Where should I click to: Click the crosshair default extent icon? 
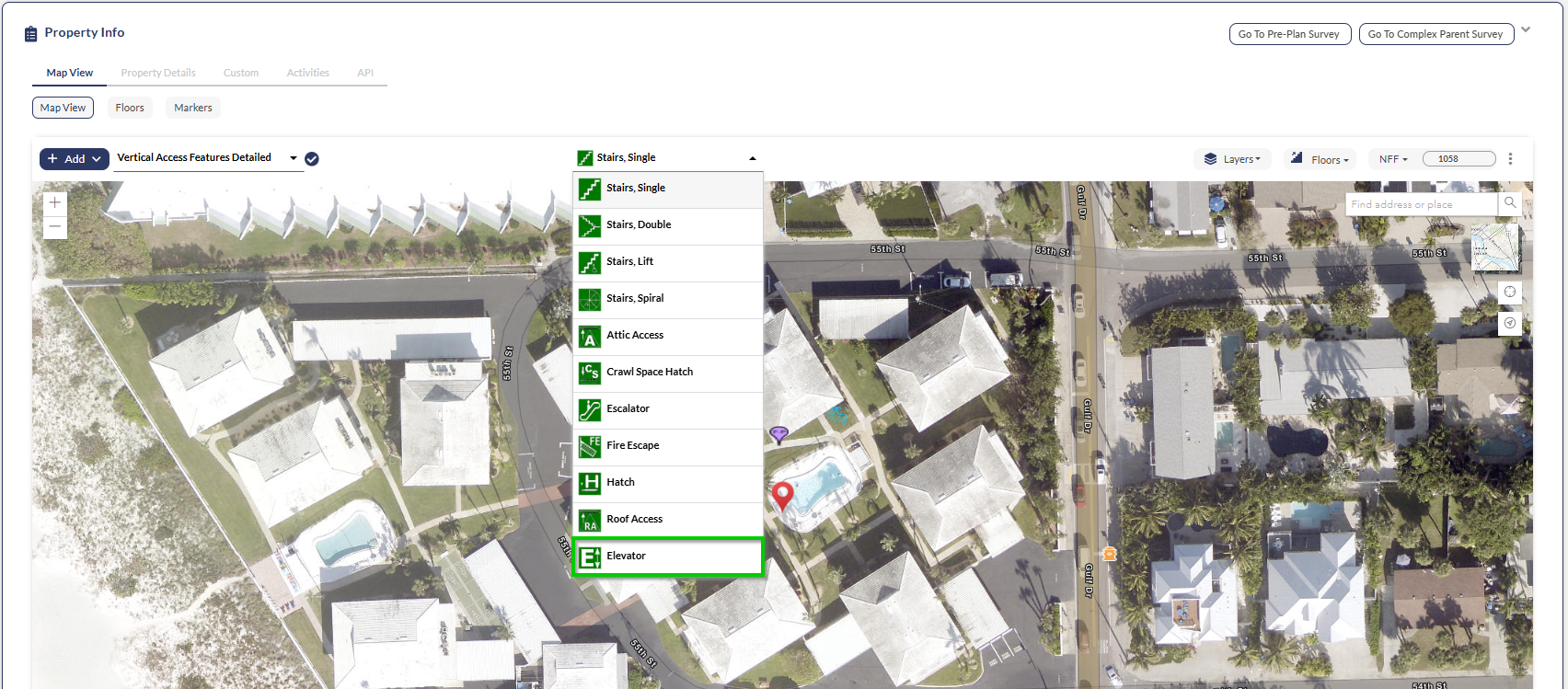(x=1510, y=293)
